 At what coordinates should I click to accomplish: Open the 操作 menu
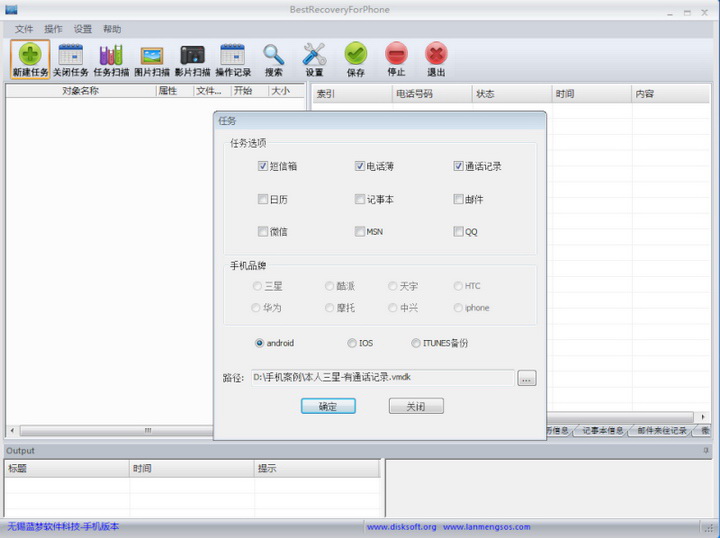[x=53, y=29]
